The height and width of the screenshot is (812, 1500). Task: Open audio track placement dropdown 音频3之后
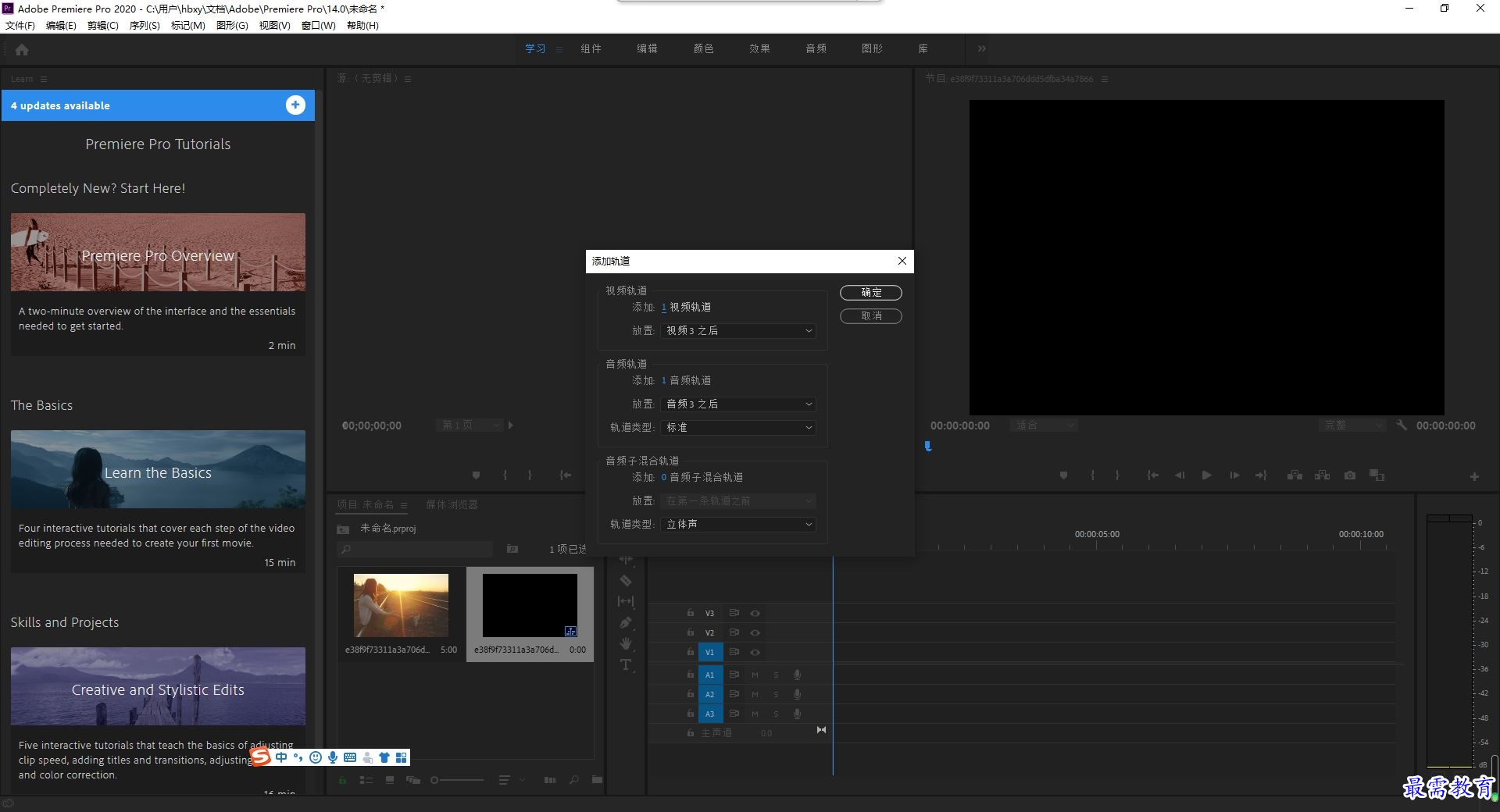(738, 404)
